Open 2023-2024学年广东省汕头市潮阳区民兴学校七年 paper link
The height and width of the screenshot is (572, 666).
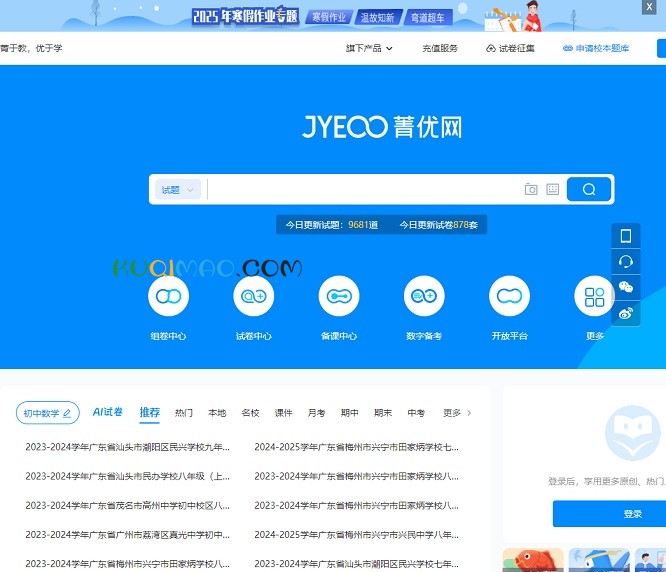coord(356,564)
